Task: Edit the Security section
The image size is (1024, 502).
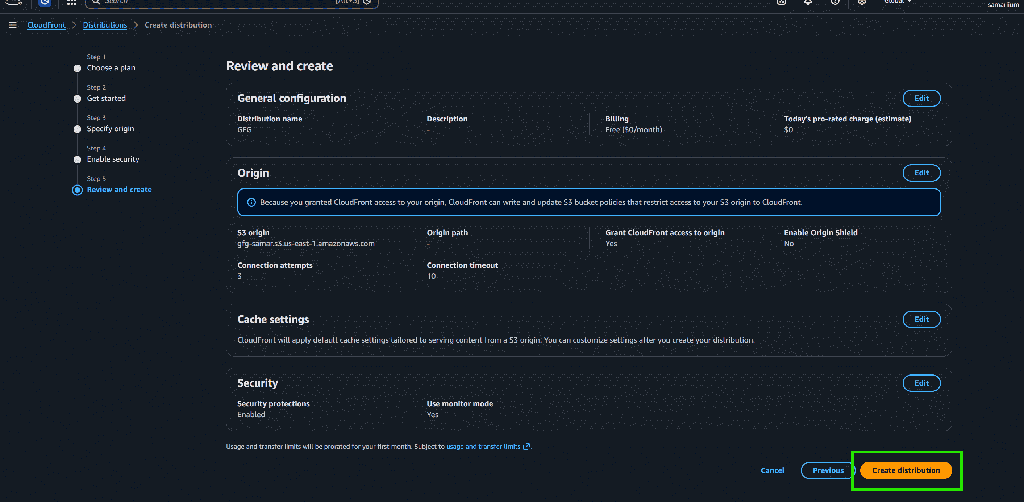Action: pyautogui.click(x=921, y=383)
